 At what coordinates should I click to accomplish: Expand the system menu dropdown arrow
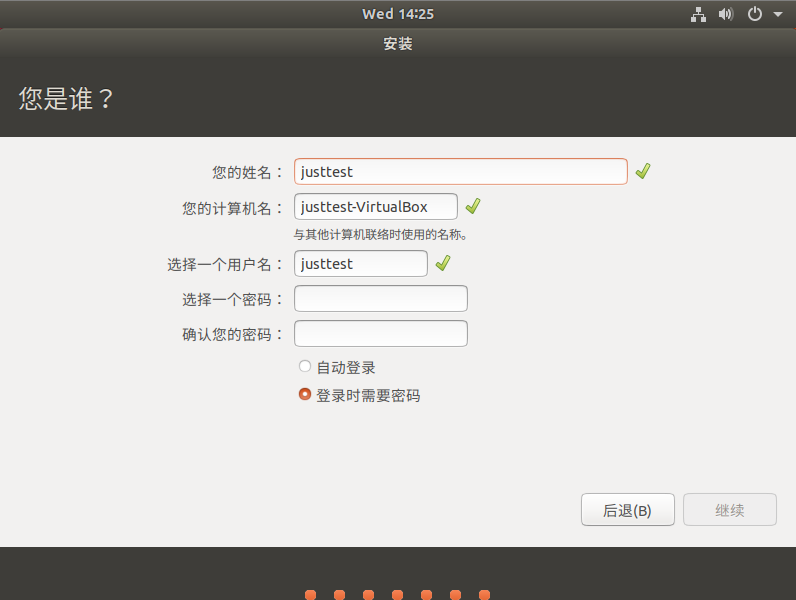778,15
